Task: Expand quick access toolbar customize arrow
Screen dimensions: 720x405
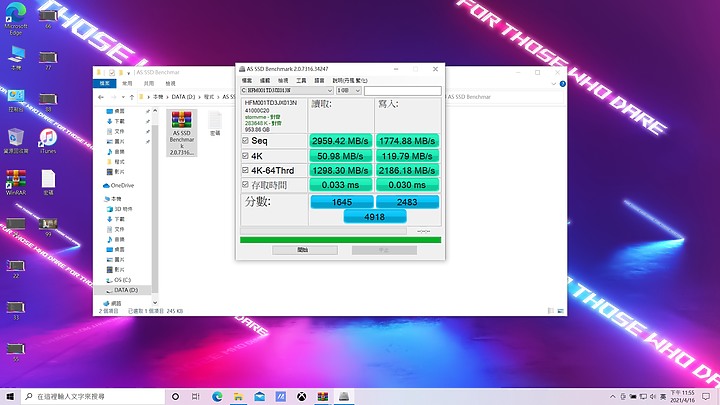Action: click(129, 73)
